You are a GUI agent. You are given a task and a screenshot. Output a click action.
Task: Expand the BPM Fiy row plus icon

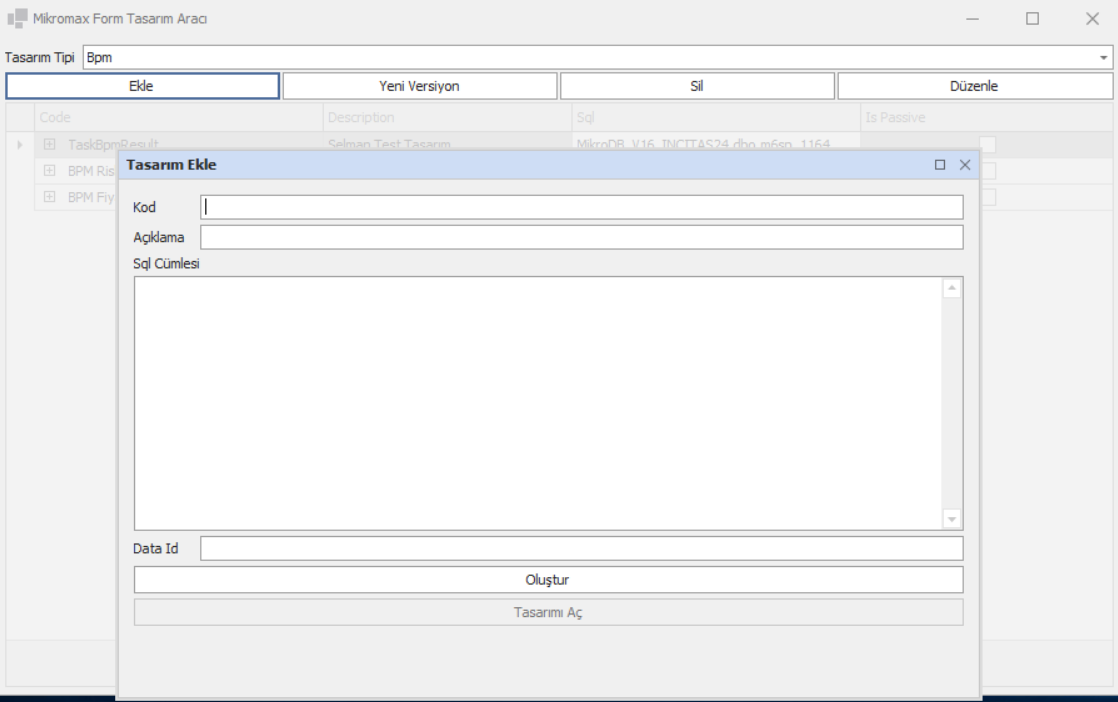[49, 197]
